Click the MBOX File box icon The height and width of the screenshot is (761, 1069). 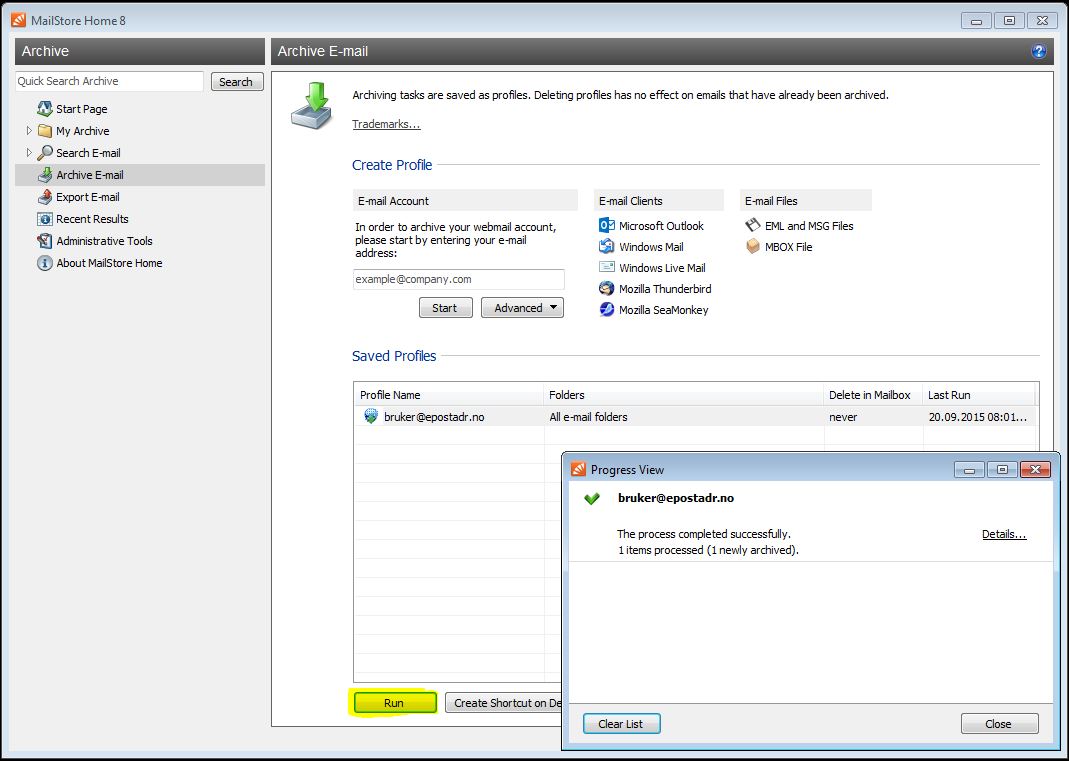[x=753, y=246]
